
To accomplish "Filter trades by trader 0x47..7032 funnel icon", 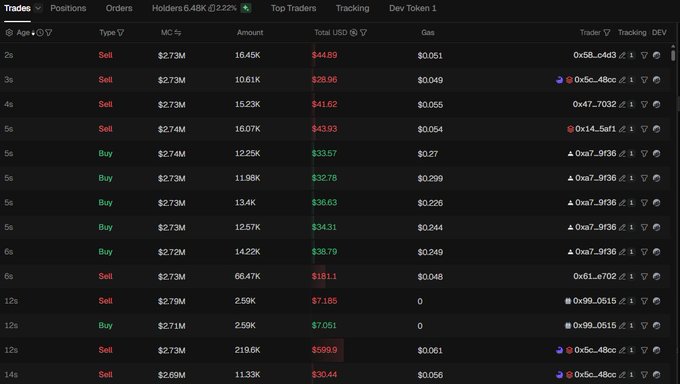I will (644, 104).
